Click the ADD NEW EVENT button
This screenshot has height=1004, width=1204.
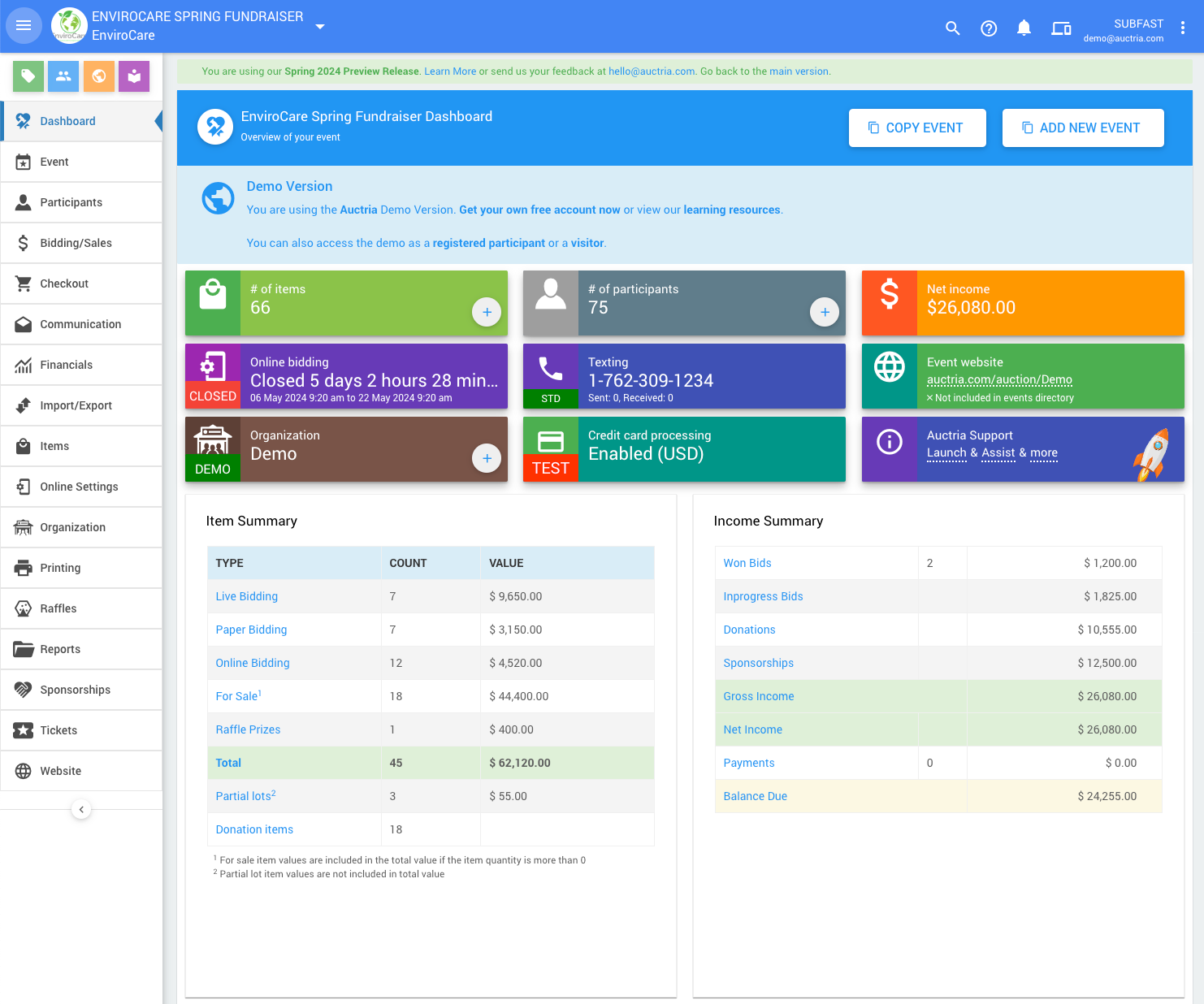[1082, 128]
